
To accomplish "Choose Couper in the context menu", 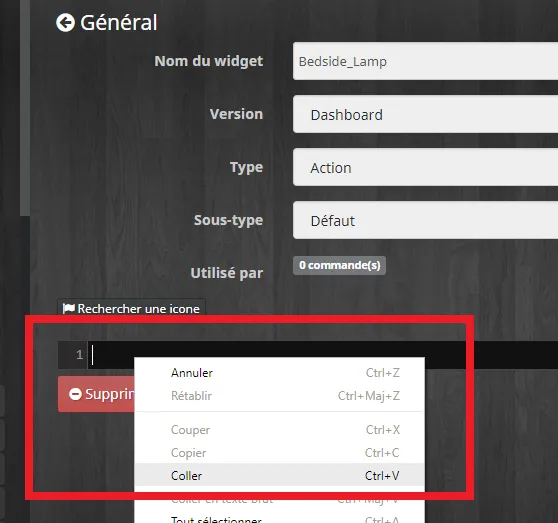I will 279,429.
